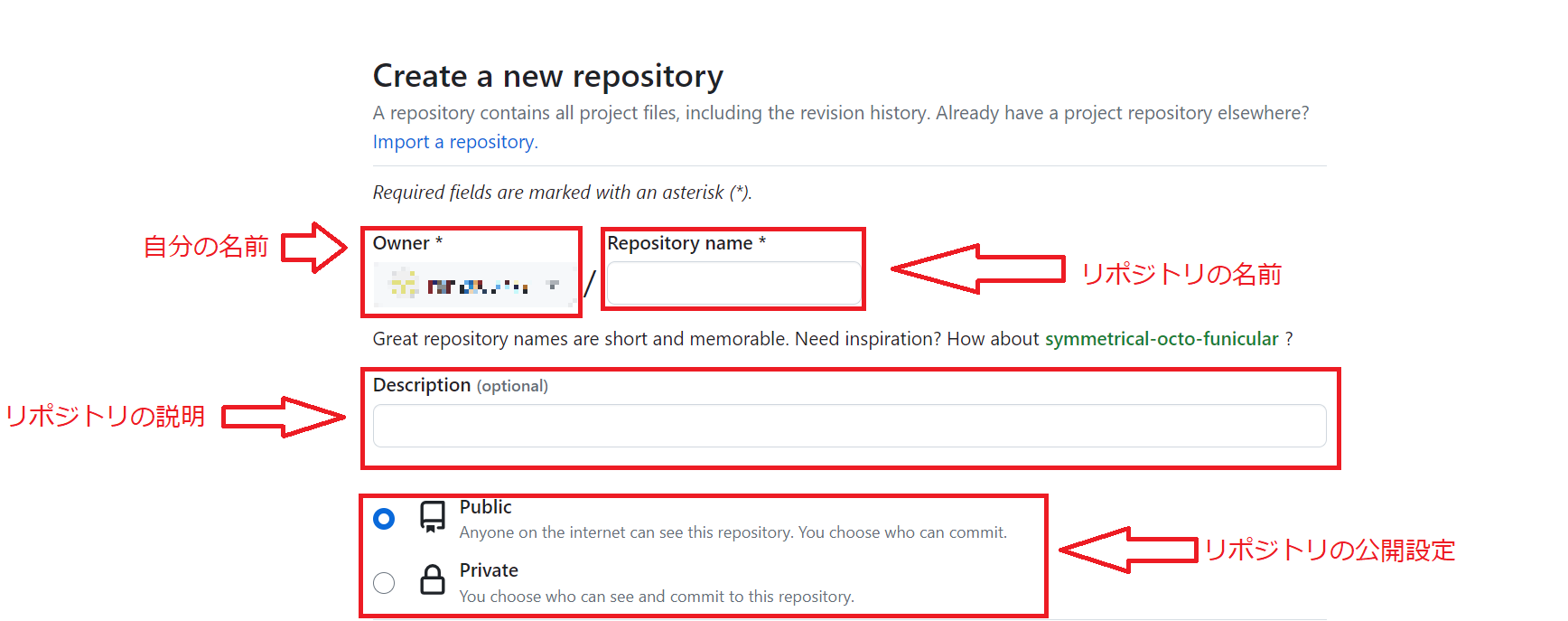Image resolution: width=1568 pixels, height=621 pixels.
Task: Click the caret on the Owner selector
Action: point(553,286)
